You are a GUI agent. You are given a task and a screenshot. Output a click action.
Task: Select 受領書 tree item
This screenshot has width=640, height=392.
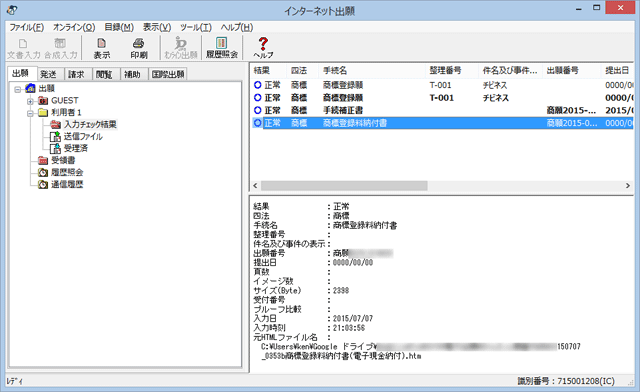point(63,160)
